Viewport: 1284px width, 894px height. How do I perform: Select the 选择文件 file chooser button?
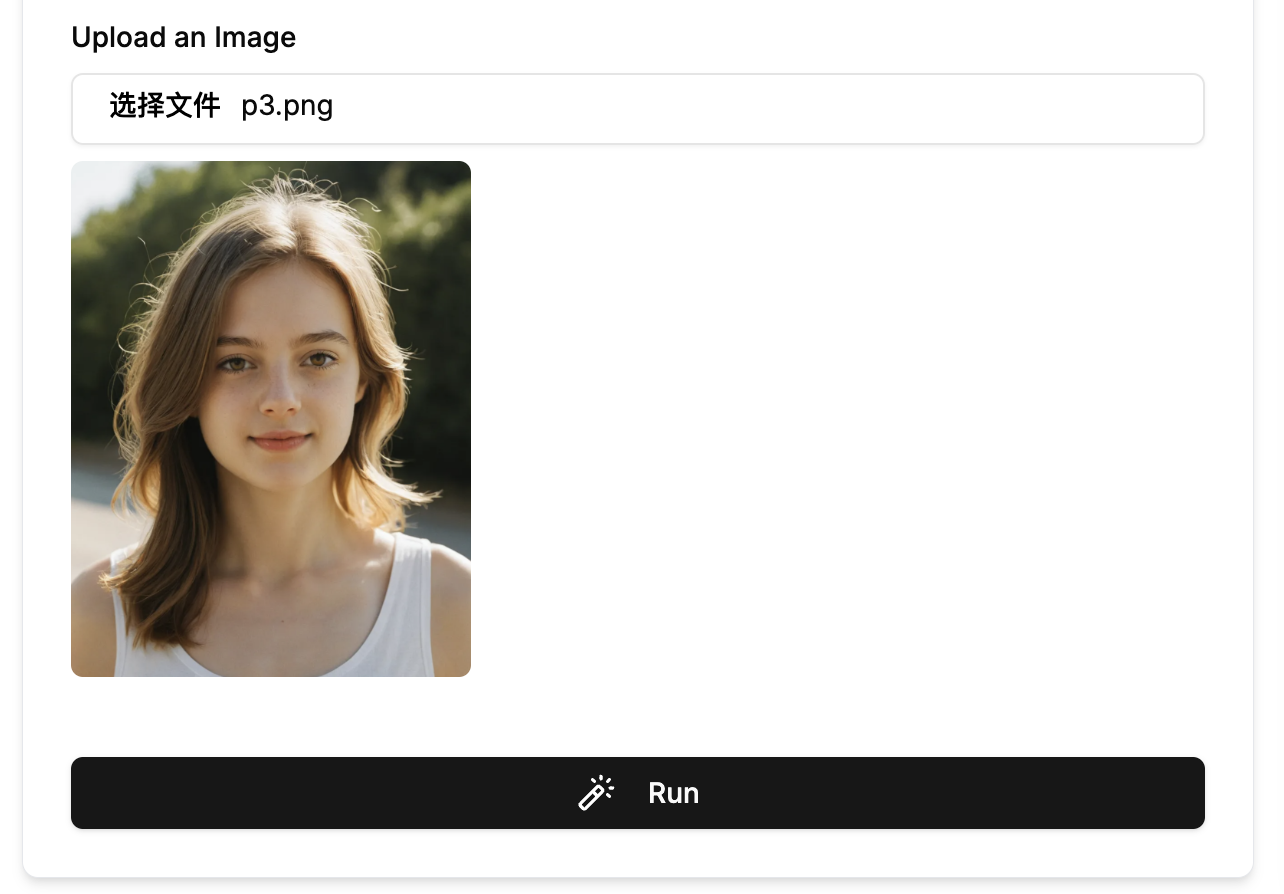point(164,106)
